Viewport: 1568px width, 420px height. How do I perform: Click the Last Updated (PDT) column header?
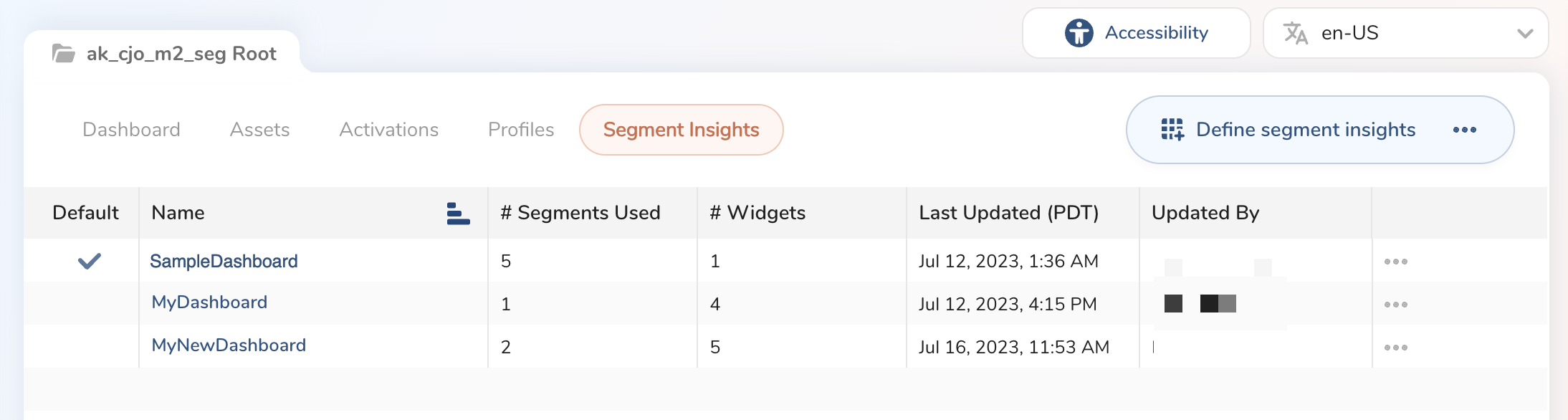pos(1008,213)
